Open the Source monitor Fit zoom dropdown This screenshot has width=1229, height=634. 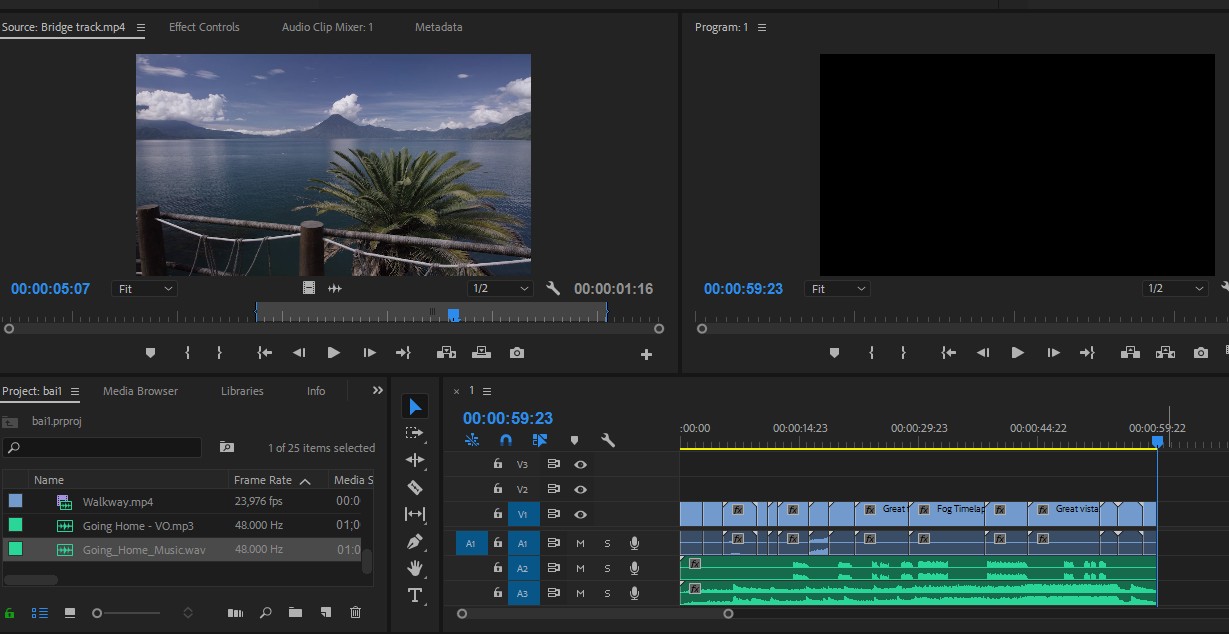click(x=144, y=288)
